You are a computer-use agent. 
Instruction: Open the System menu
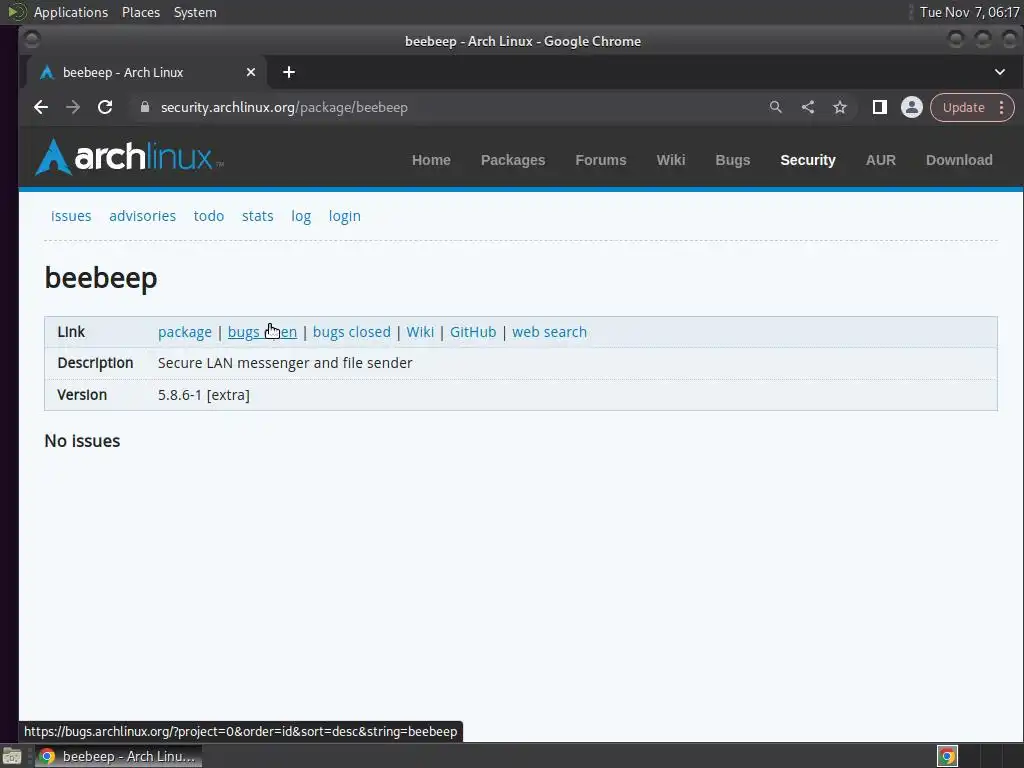point(195,12)
